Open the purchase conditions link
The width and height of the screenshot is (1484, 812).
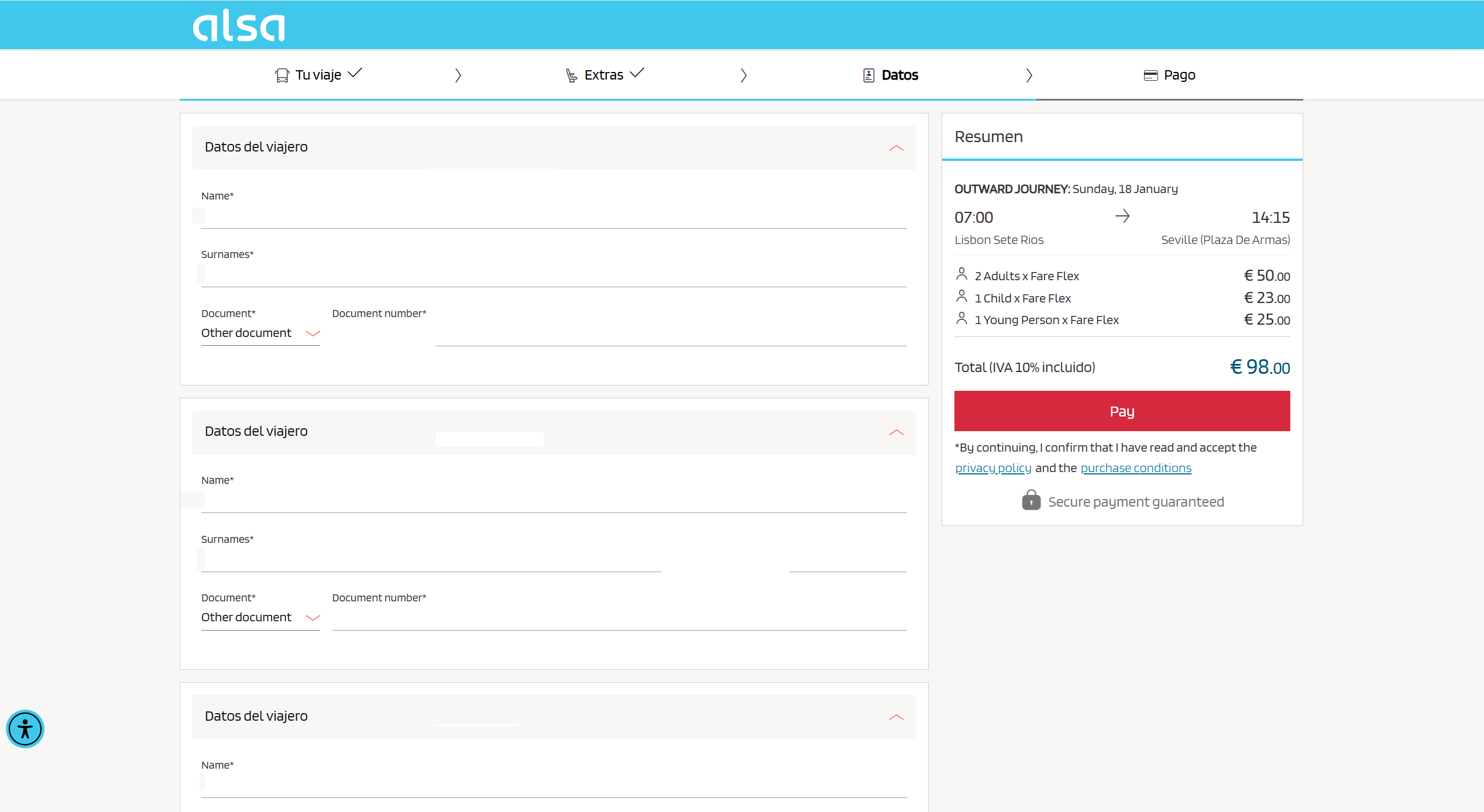click(x=1135, y=468)
